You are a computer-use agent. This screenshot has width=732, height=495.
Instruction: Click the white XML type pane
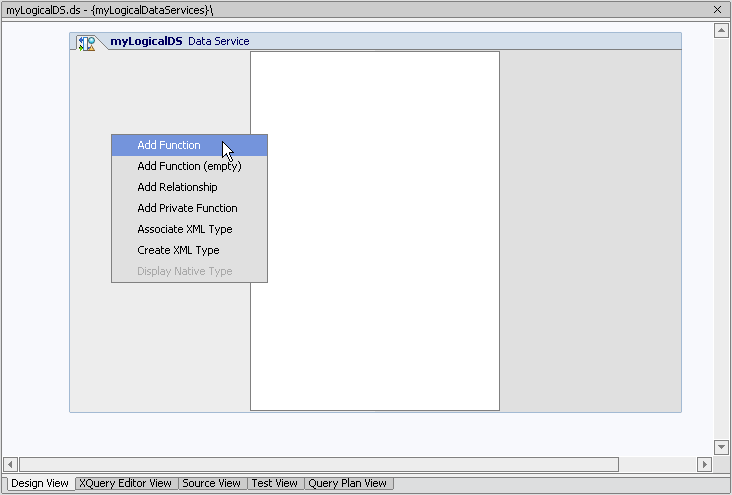click(x=375, y=231)
